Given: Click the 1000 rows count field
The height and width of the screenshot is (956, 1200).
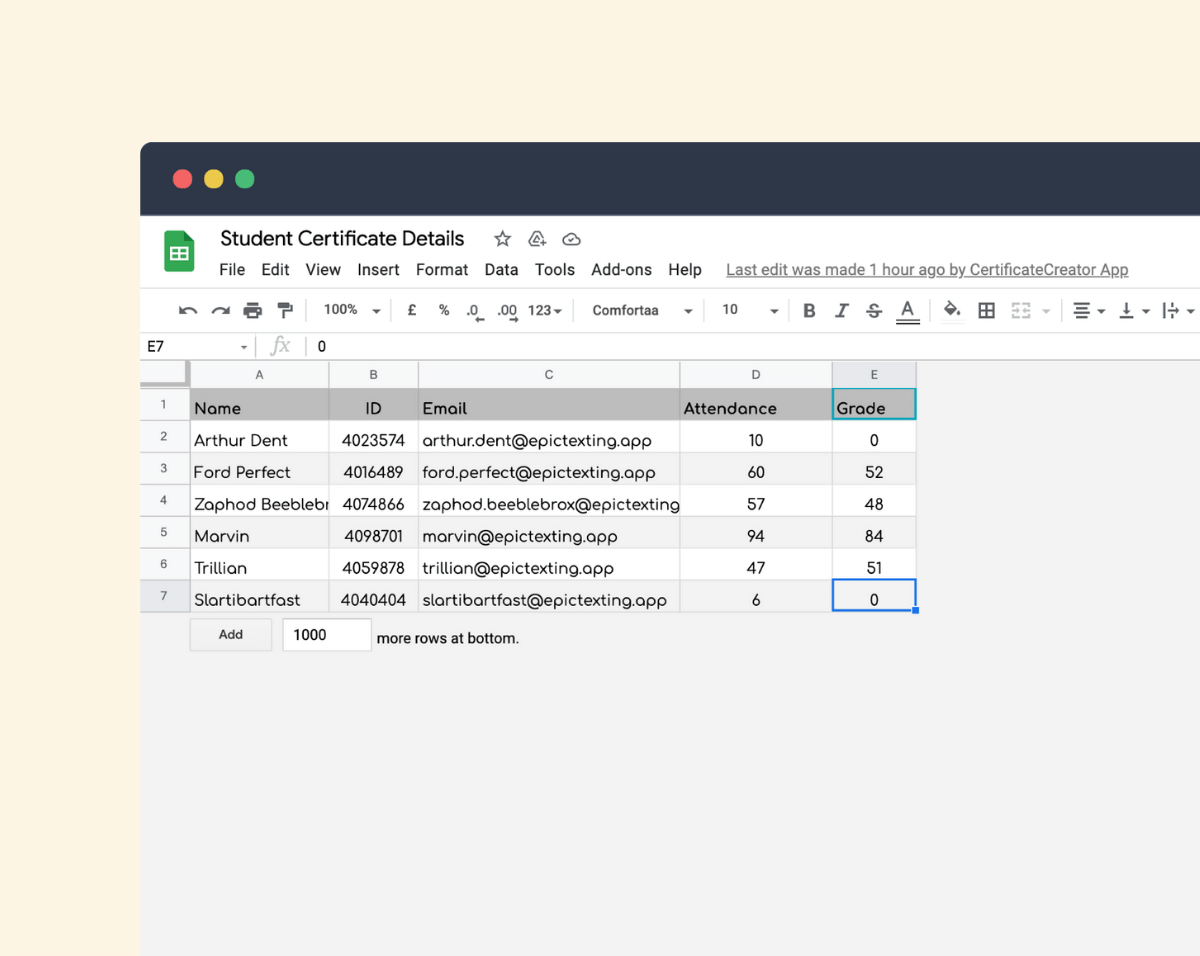Looking at the screenshot, I should coord(327,635).
